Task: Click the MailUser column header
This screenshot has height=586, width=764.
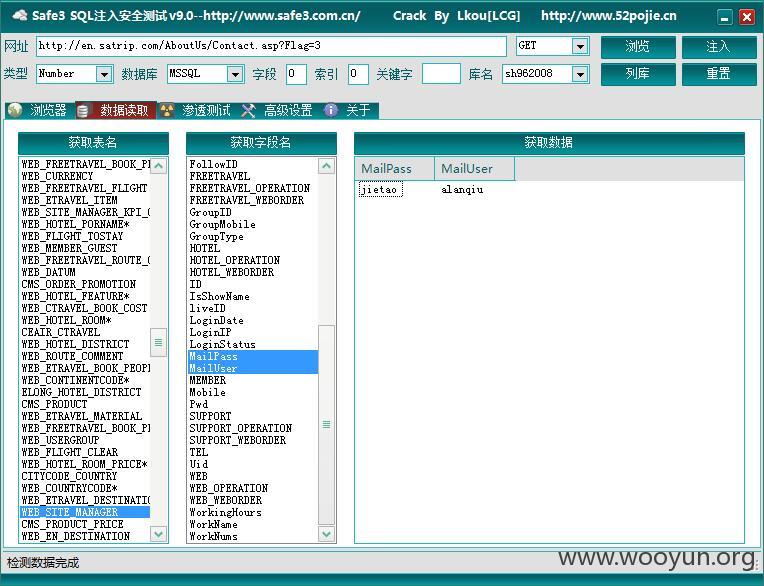Action: 475,169
